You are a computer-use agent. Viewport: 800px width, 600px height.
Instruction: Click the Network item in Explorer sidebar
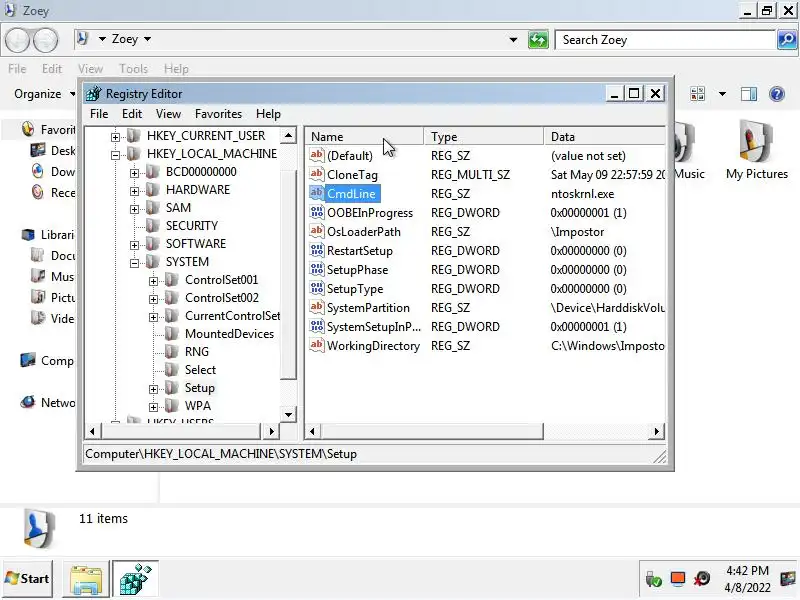pos(48,403)
